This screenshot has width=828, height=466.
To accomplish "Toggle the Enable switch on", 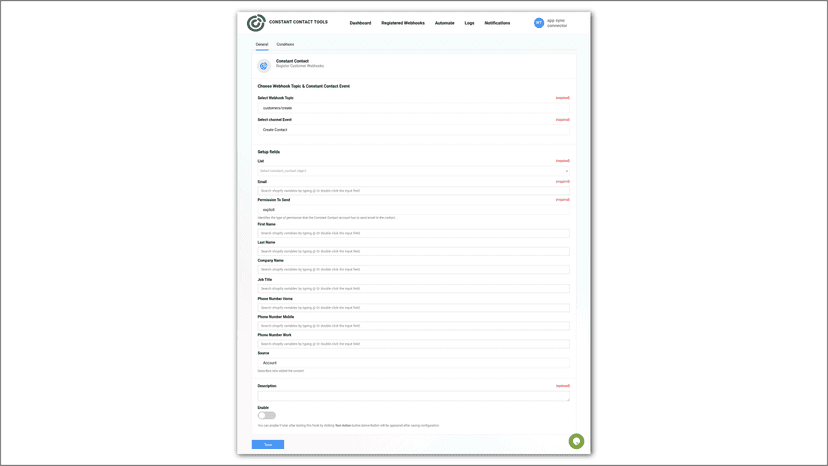I will (267, 415).
